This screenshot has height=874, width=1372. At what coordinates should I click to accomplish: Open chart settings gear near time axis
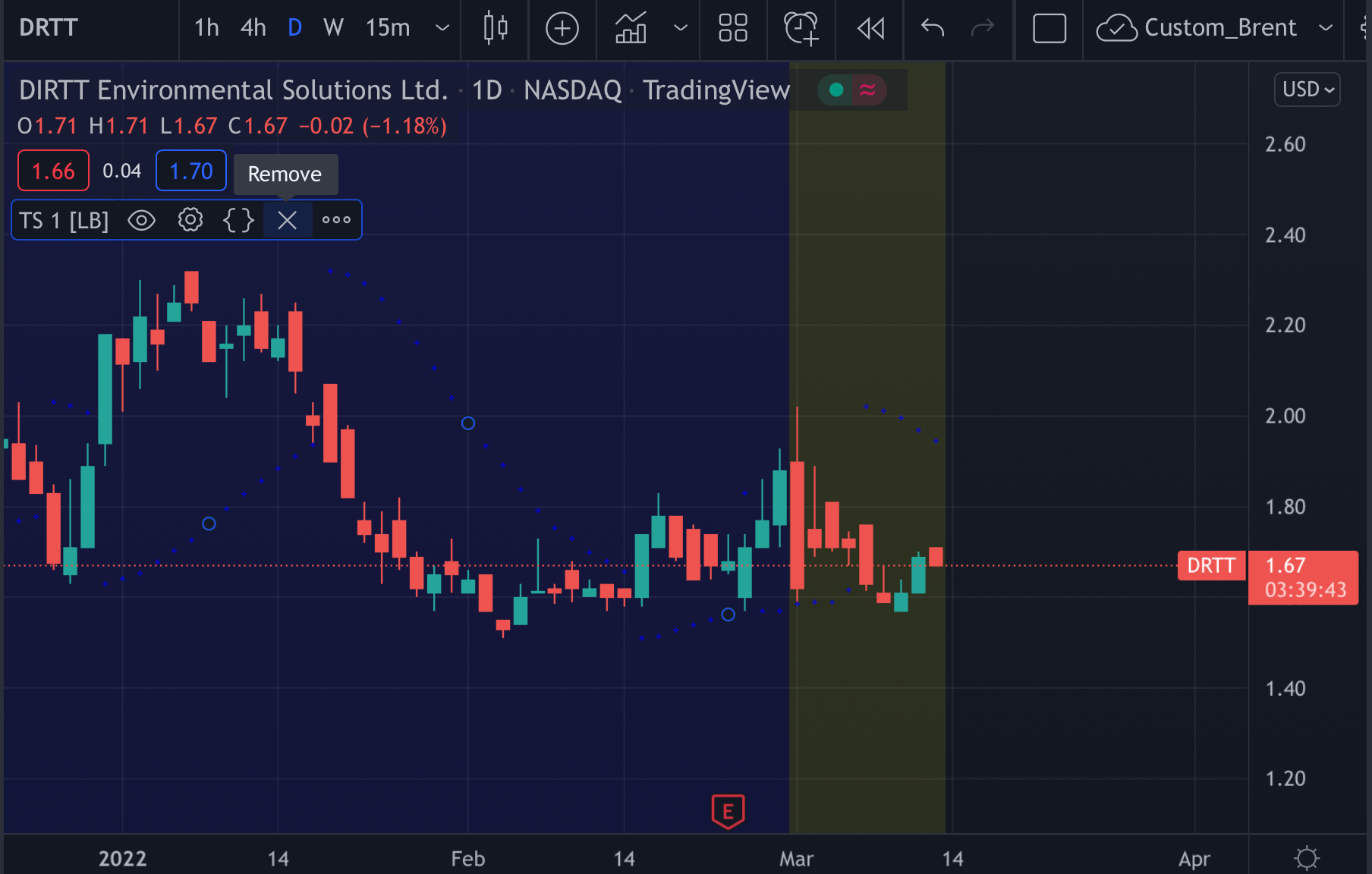click(x=1307, y=858)
